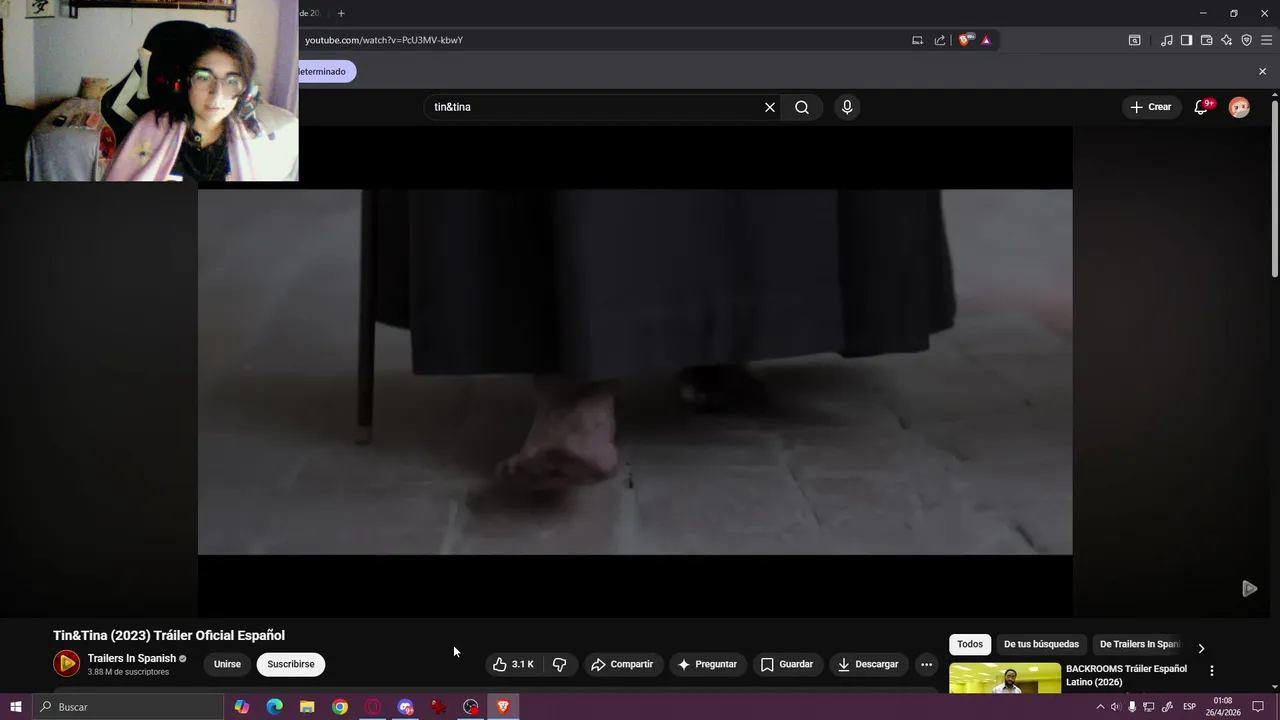The width and height of the screenshot is (1280, 720).
Task: Click the Preguntar button
Action: click(707, 664)
